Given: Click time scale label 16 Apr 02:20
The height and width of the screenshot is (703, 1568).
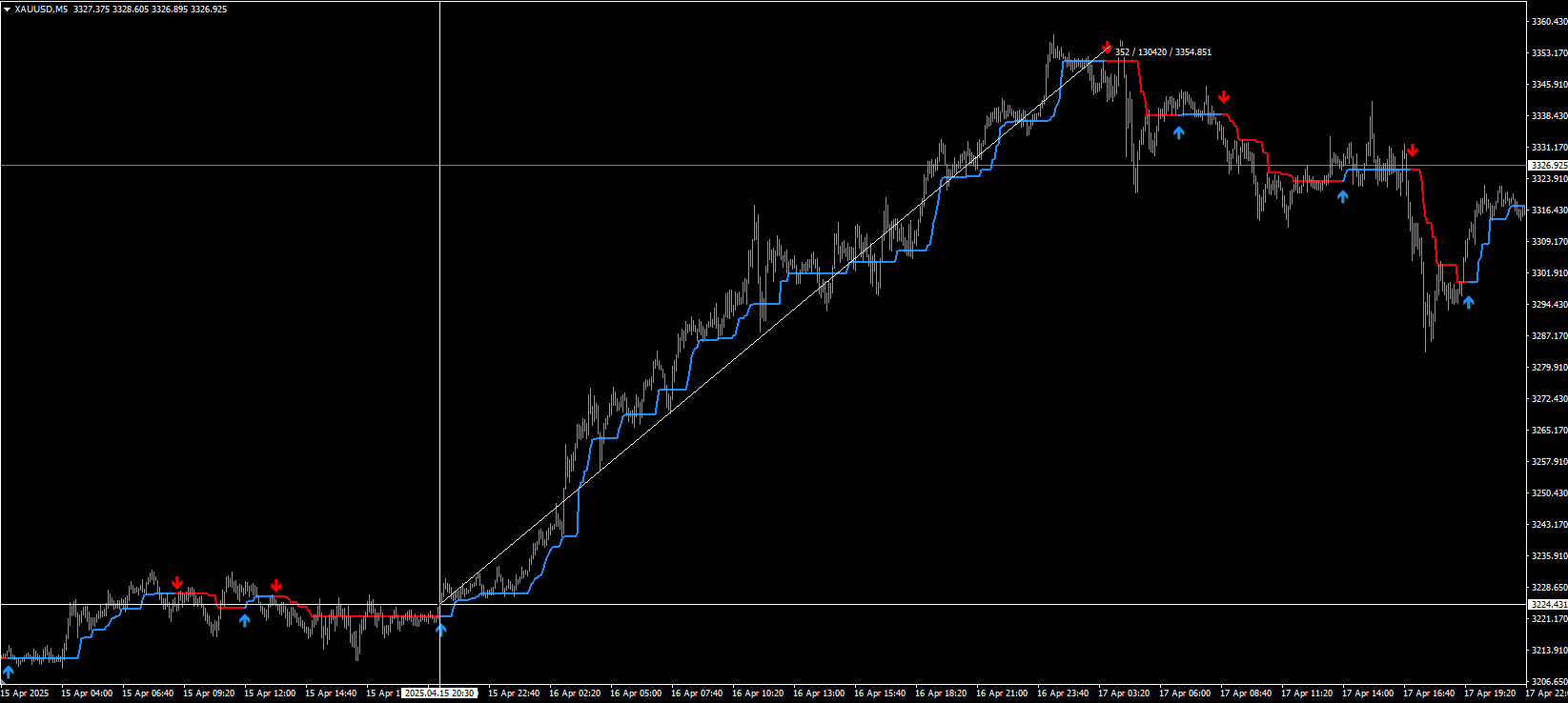Looking at the screenshot, I should [575, 693].
